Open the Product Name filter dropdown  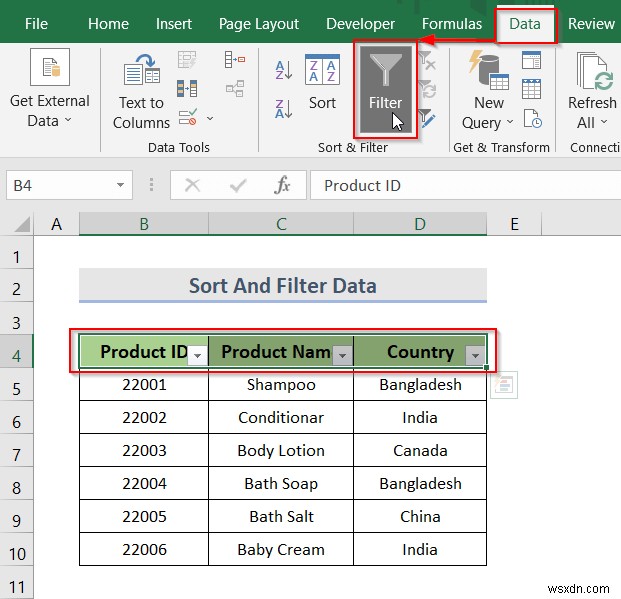[x=343, y=355]
